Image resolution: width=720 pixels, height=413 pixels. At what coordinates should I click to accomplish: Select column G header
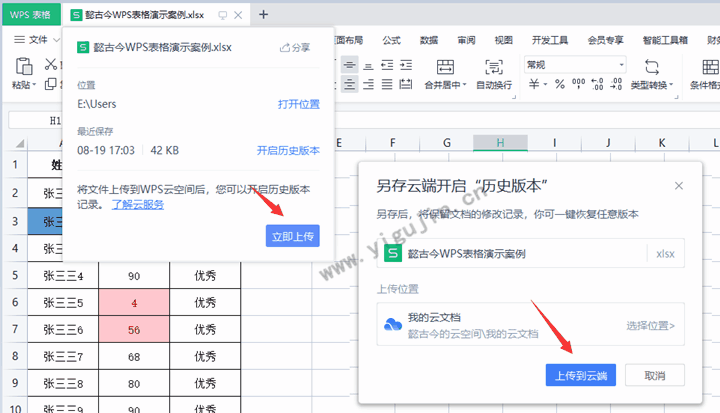pyautogui.click(x=446, y=143)
